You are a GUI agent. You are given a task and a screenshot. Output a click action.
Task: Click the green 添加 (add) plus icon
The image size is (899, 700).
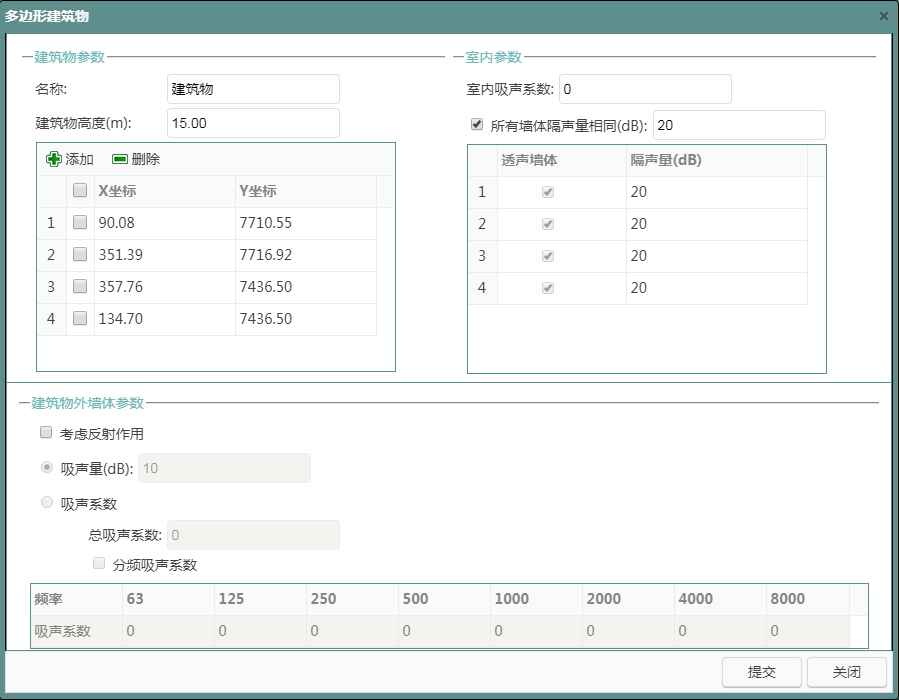click(x=54, y=159)
